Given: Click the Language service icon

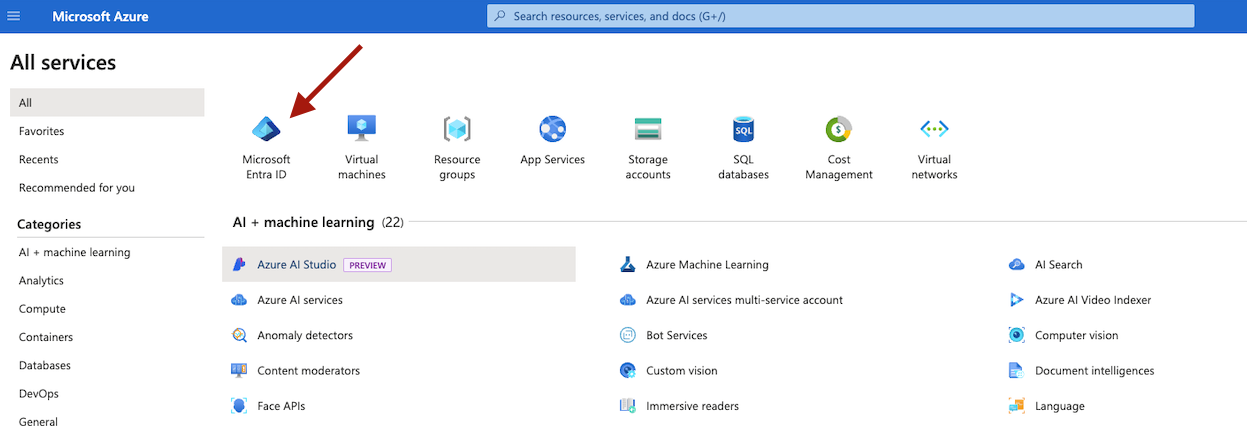Looking at the screenshot, I should point(1017,406).
